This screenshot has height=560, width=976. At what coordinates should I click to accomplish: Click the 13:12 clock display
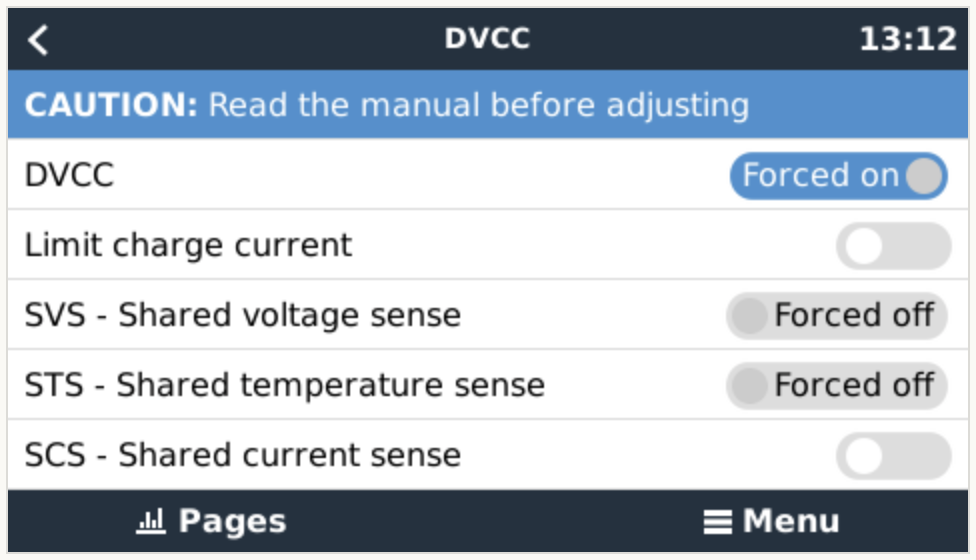(x=907, y=40)
